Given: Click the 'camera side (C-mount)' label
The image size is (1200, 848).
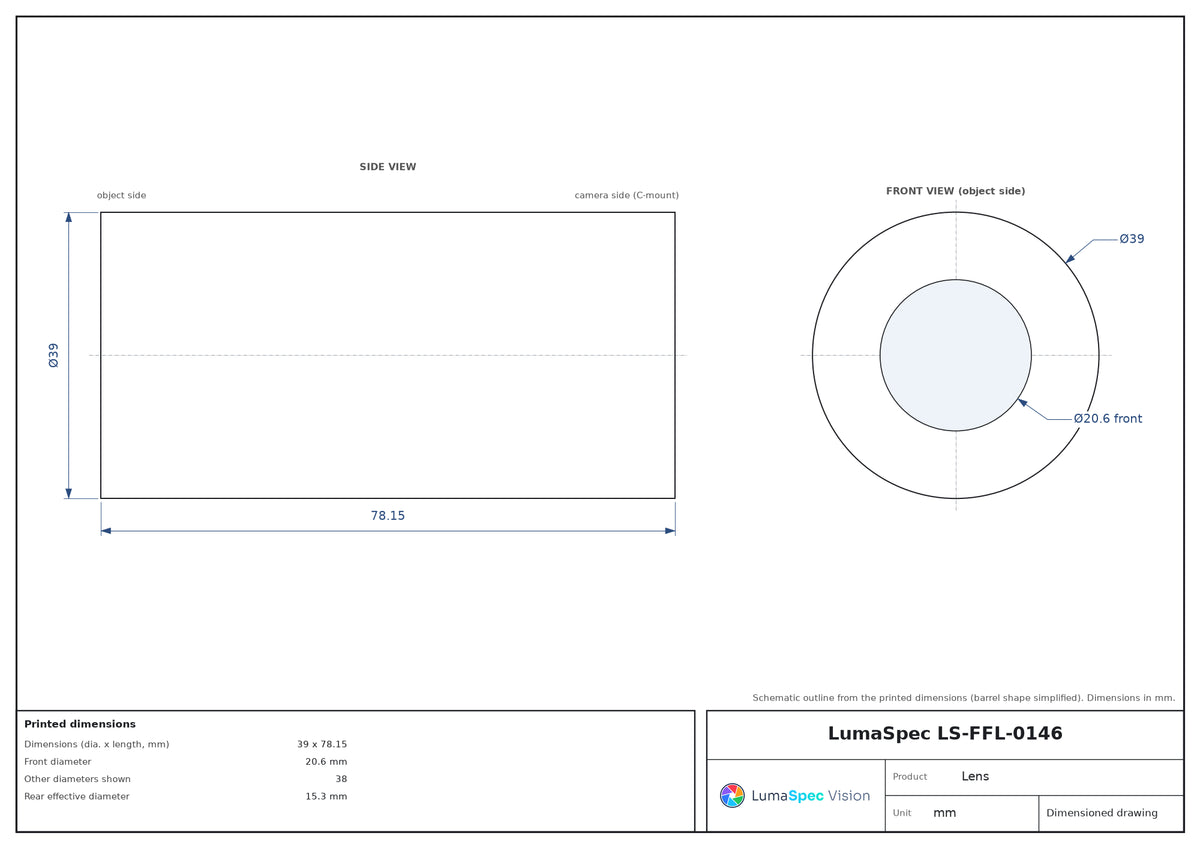Looking at the screenshot, I should [626, 195].
